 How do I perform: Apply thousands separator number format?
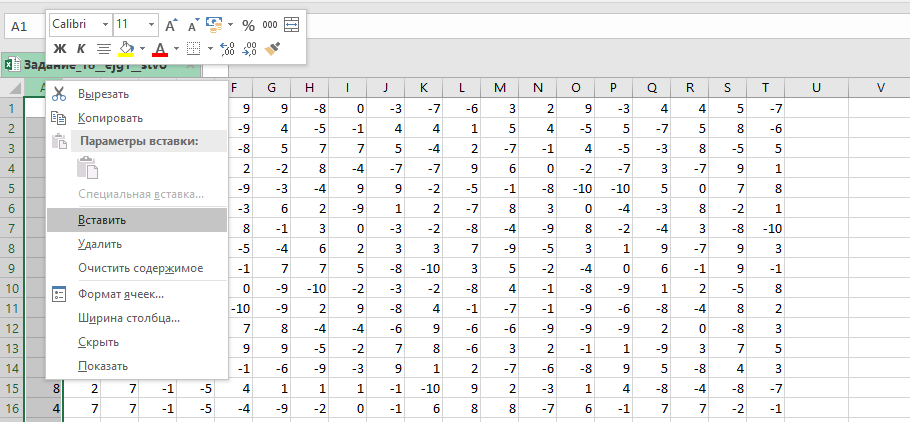pos(270,24)
